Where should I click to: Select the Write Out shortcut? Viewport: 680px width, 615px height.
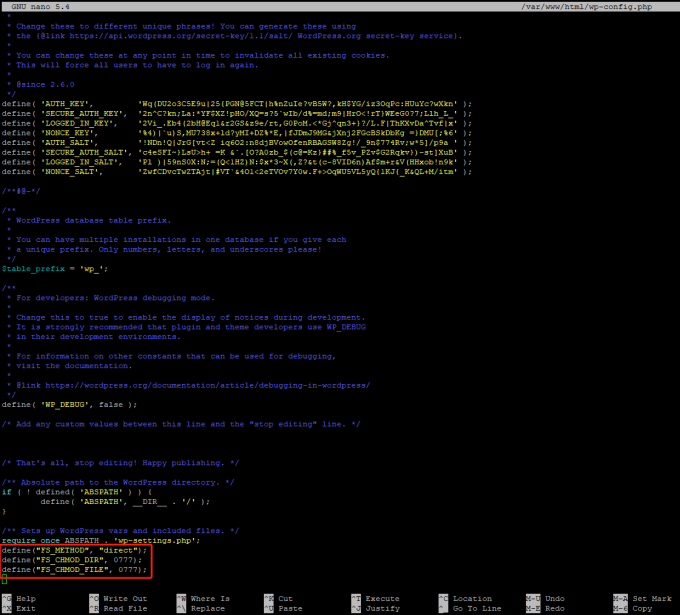(125, 599)
